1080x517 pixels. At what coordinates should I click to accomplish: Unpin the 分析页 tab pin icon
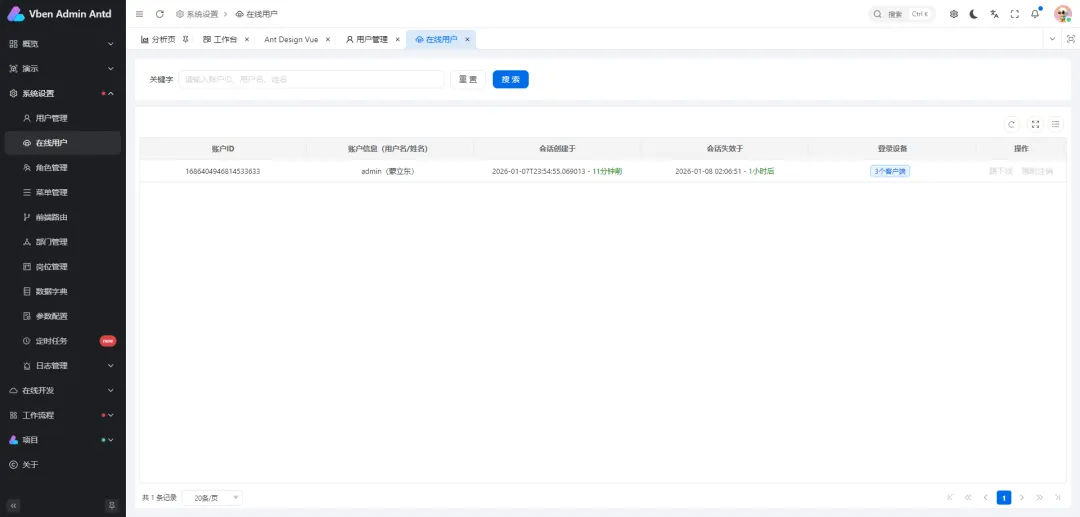tap(185, 39)
